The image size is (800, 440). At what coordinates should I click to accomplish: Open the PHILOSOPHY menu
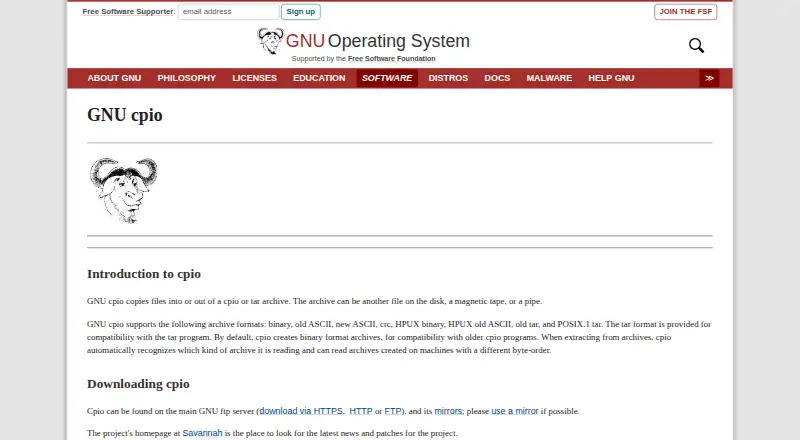[x=187, y=78]
